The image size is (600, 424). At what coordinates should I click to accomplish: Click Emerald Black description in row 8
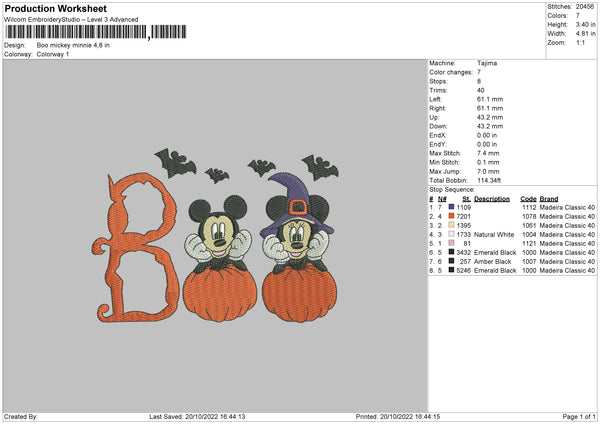tap(495, 270)
